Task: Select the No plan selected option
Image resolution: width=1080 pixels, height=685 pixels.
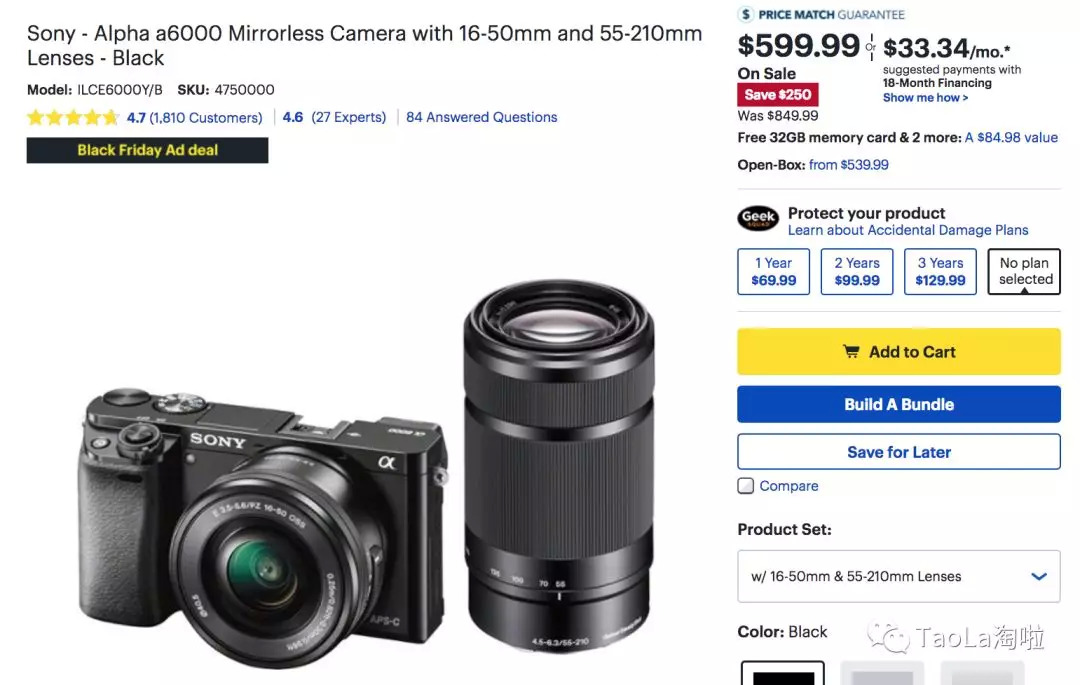Action: point(1024,272)
